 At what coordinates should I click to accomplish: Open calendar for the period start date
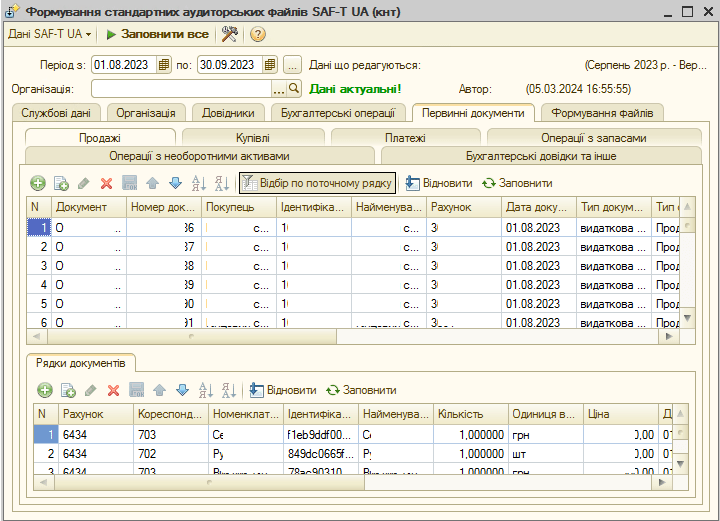(163, 65)
